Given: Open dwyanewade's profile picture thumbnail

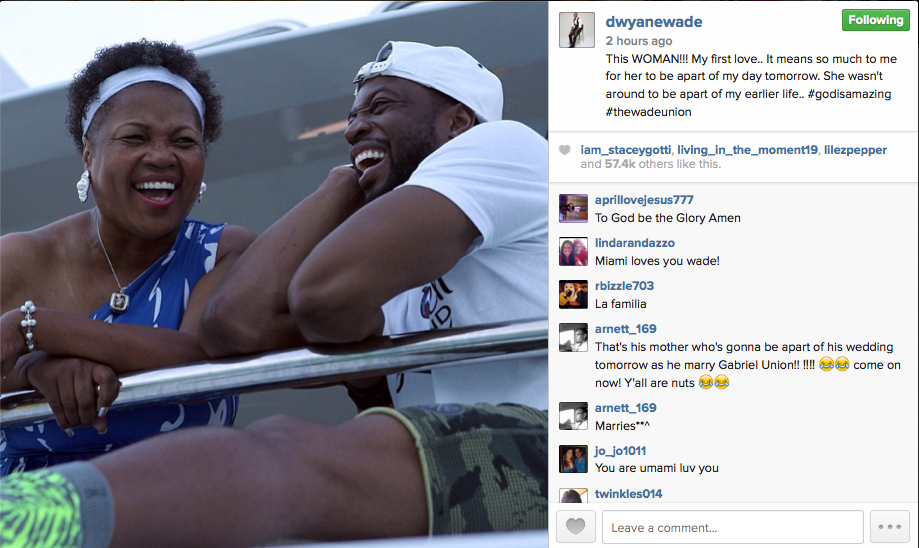Looking at the screenshot, I should [x=577, y=30].
